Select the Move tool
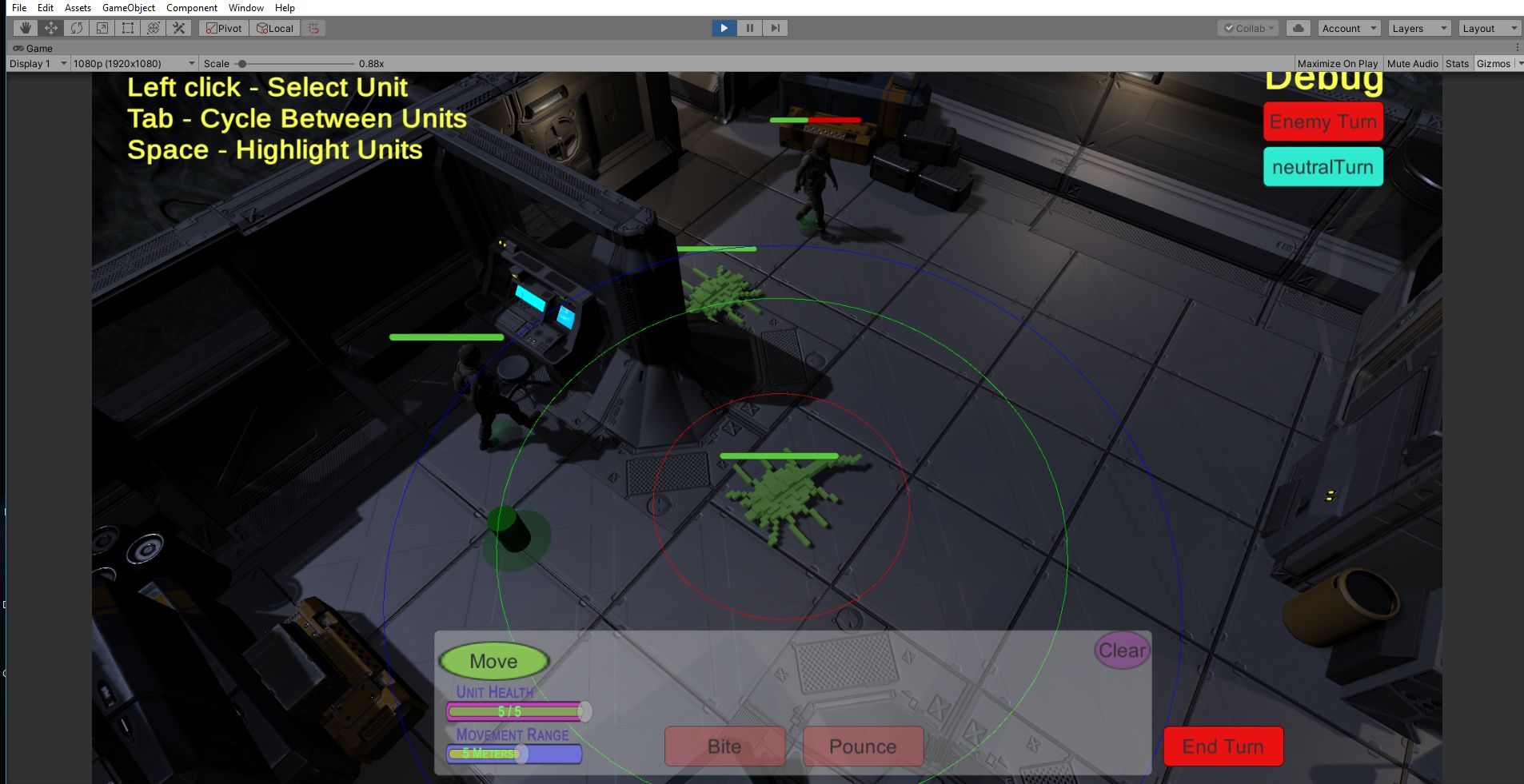 50,28
